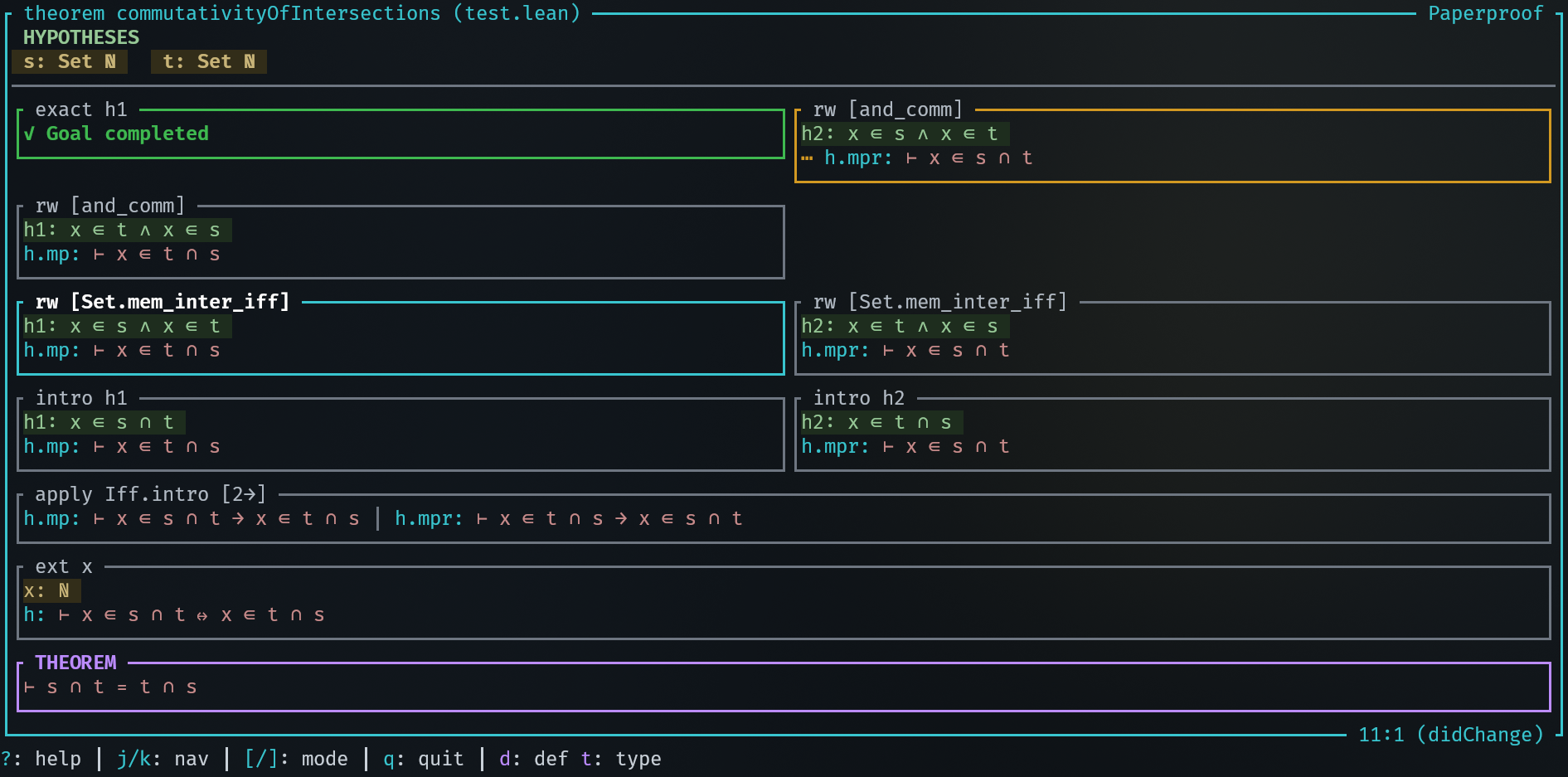This screenshot has height=777, width=1568.
Task: Click the green checkmark next to Goal completed
Action: pyautogui.click(x=29, y=134)
